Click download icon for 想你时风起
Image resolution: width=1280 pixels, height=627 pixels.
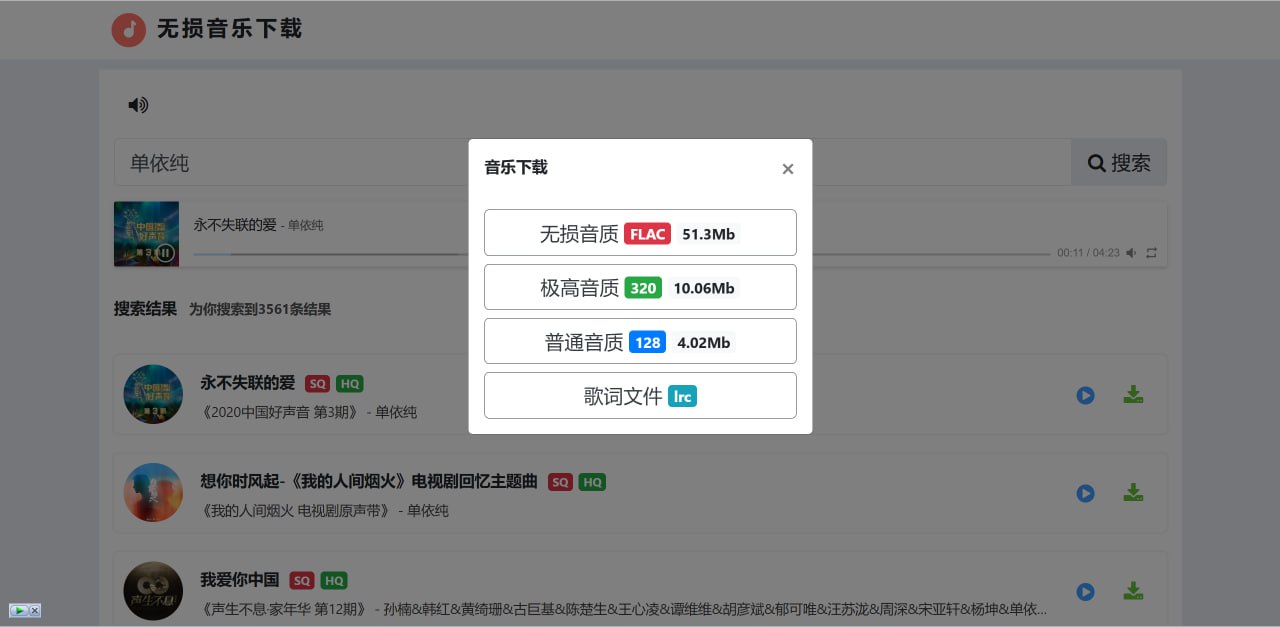pyautogui.click(x=1133, y=493)
